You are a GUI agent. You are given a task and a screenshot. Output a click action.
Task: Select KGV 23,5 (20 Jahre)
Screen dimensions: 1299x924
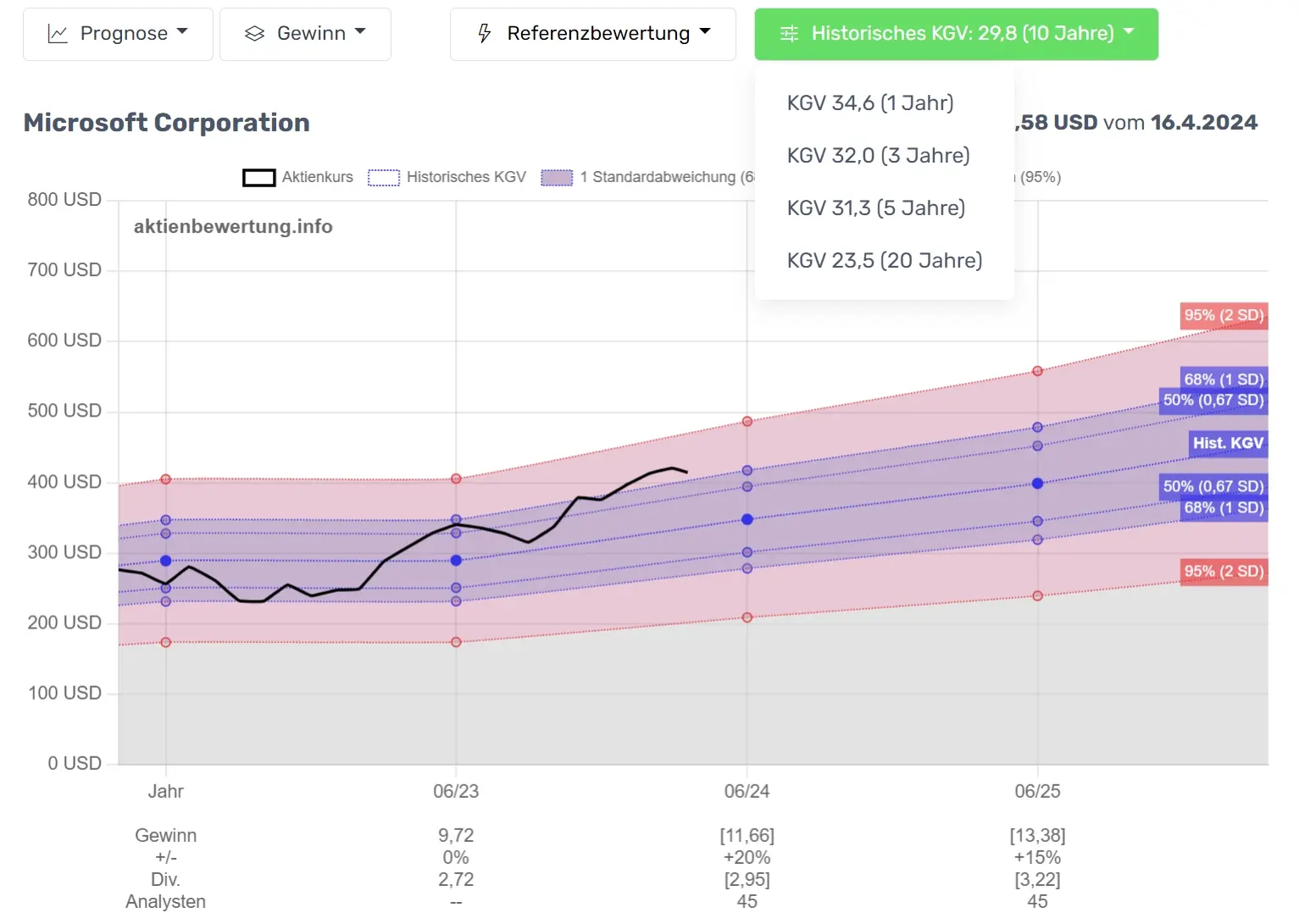click(885, 261)
